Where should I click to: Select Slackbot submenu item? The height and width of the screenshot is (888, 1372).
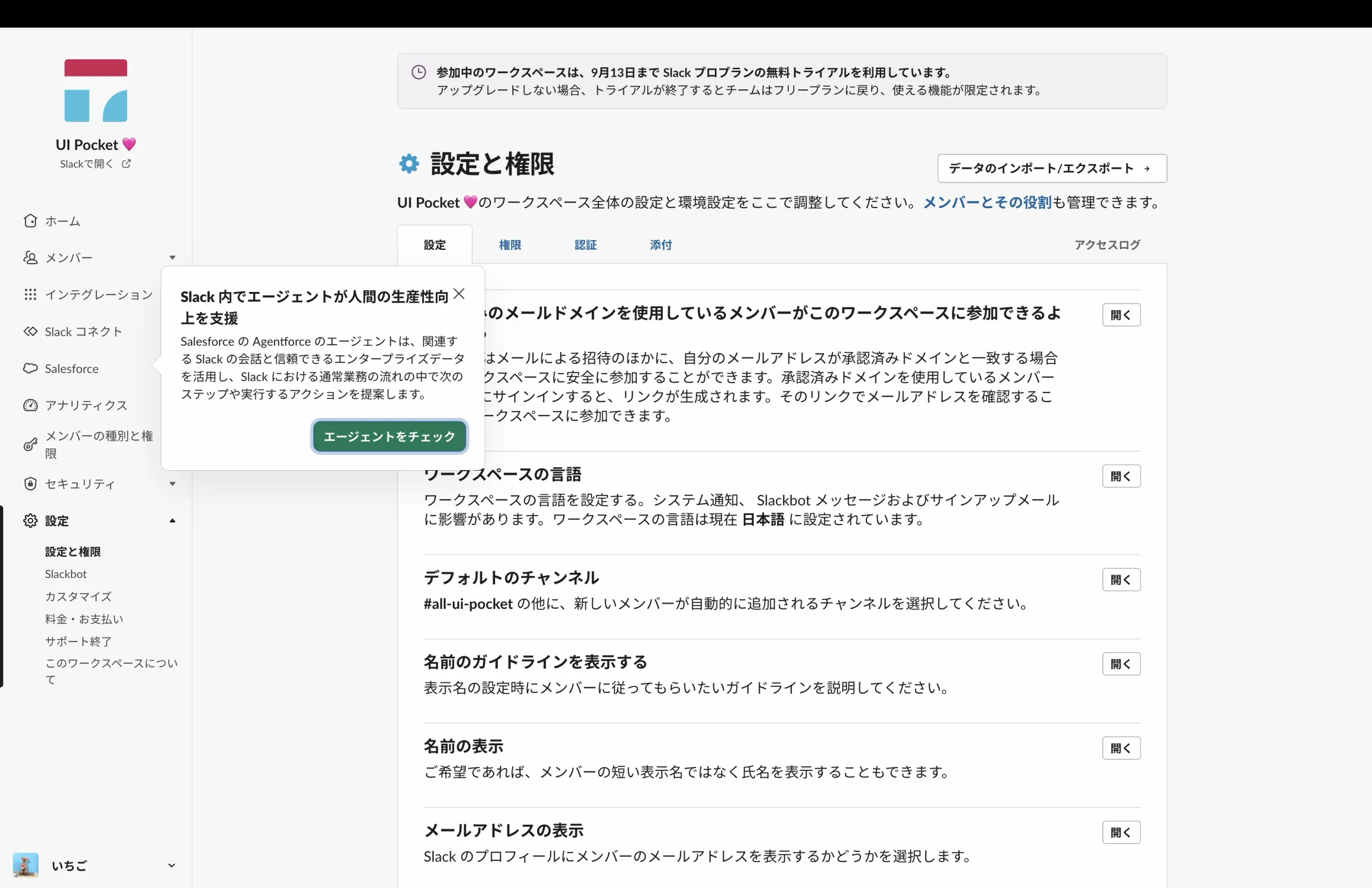pos(65,574)
